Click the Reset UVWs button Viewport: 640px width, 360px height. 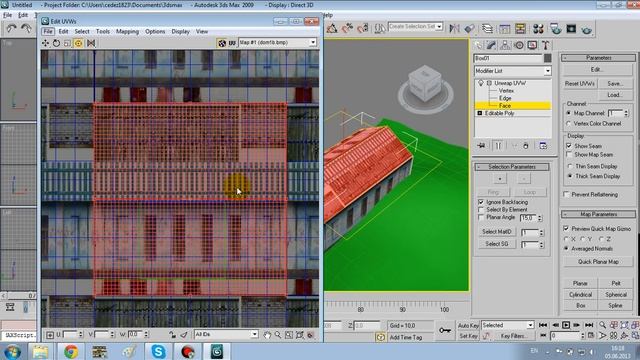tap(580, 84)
